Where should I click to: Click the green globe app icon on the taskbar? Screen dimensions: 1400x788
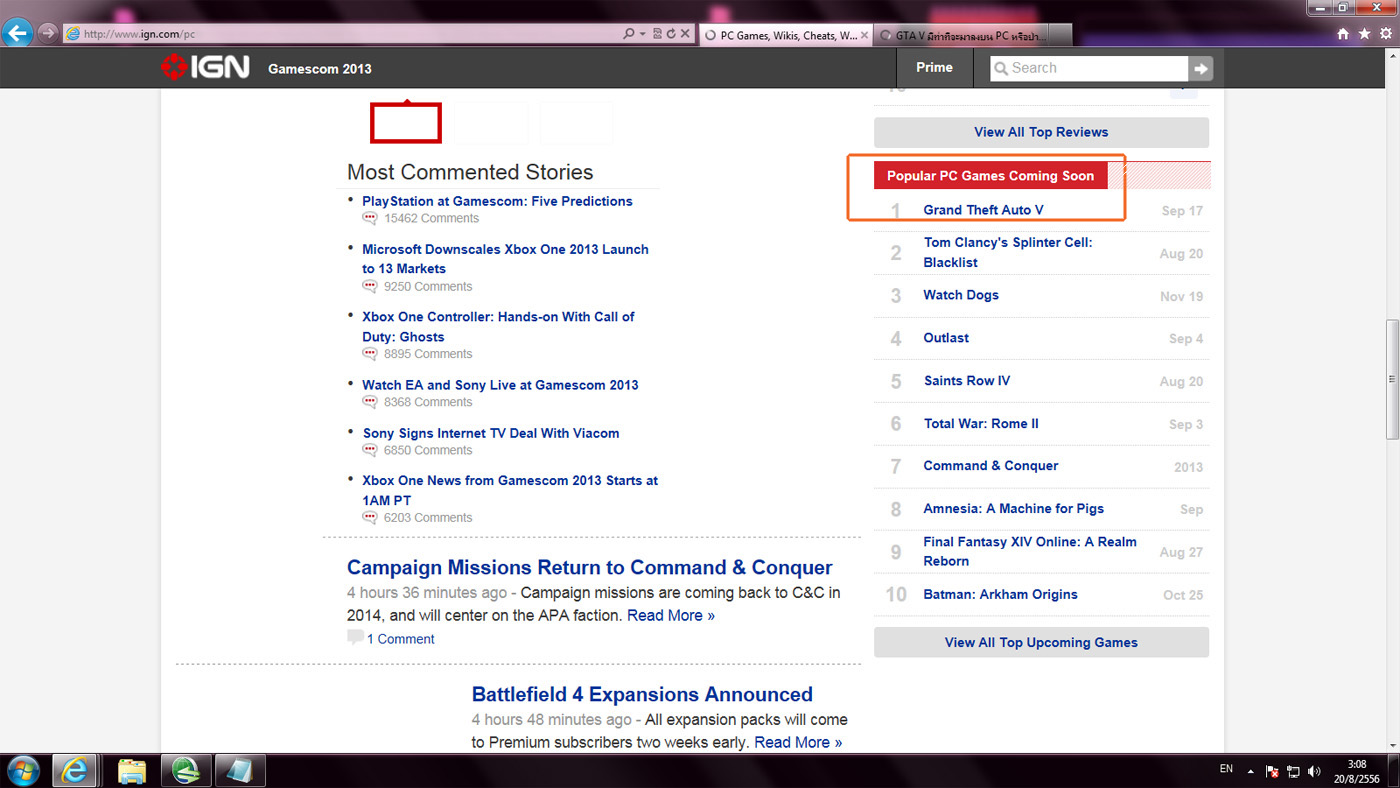tap(186, 771)
